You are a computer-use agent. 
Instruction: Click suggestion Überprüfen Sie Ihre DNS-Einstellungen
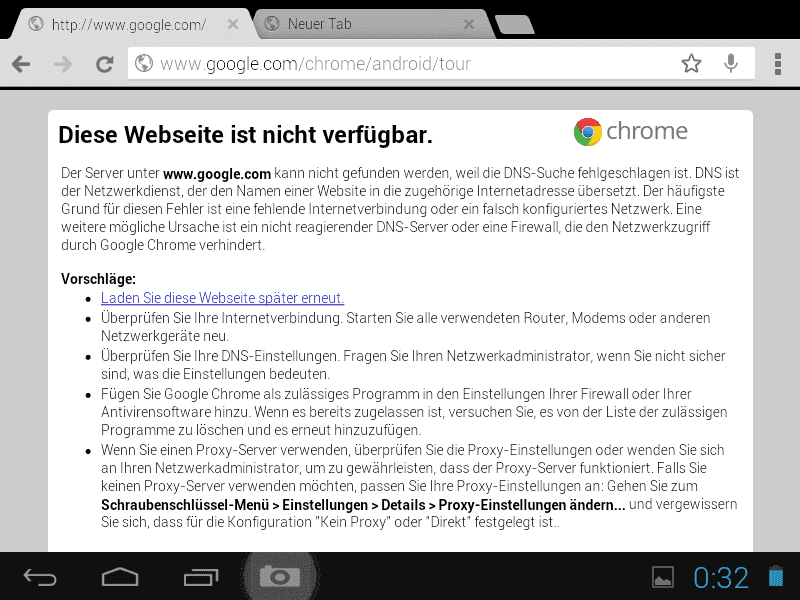(x=413, y=365)
